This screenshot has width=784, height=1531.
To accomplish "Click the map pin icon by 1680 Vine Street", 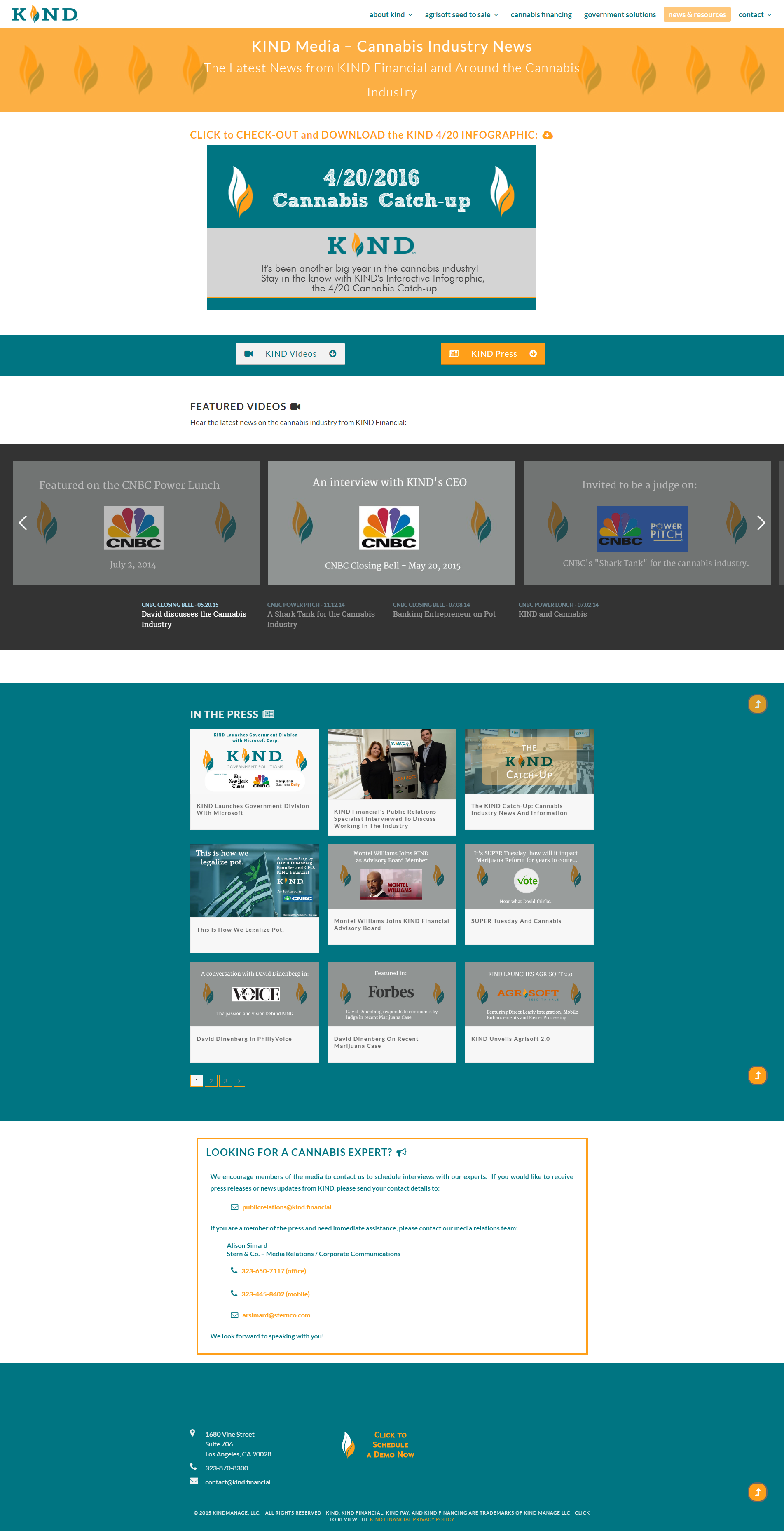I will pos(192,1433).
